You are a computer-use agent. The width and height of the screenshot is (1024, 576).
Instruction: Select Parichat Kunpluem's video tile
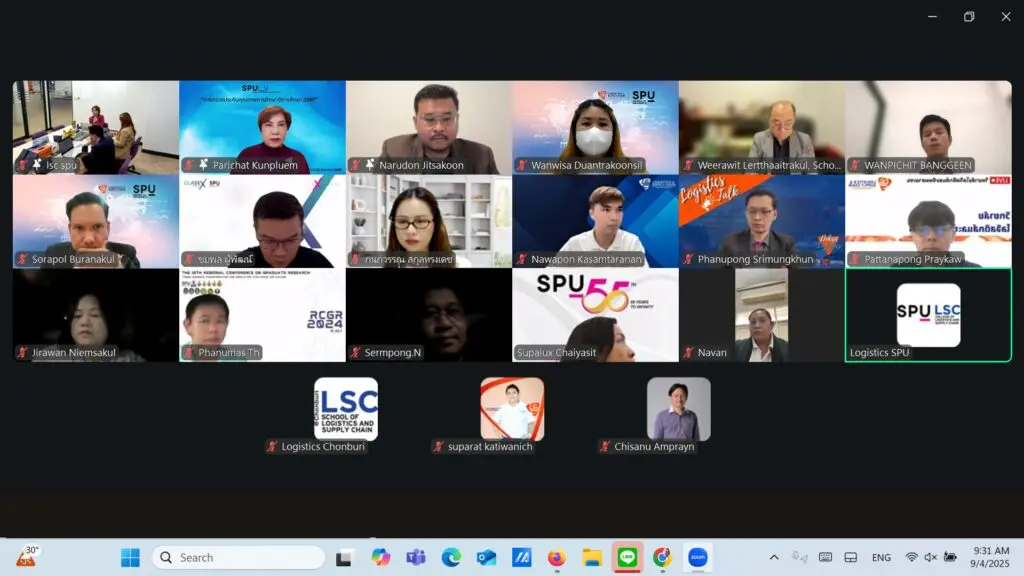pyautogui.click(x=262, y=127)
